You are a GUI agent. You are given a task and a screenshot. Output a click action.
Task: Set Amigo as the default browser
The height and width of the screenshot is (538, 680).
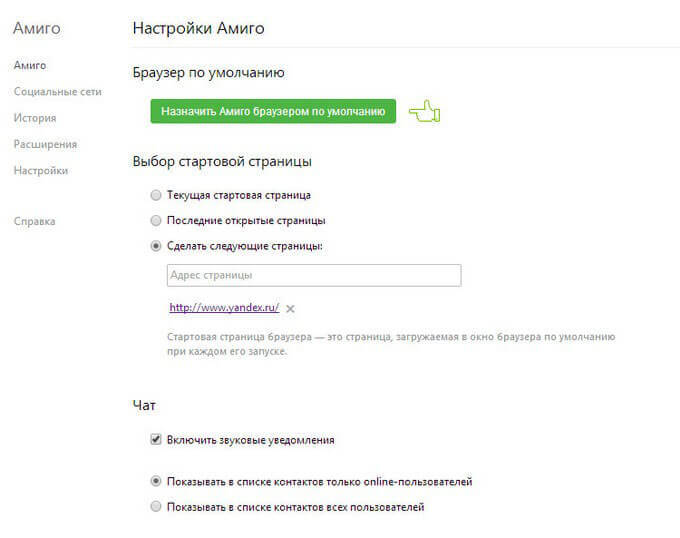pyautogui.click(x=273, y=111)
